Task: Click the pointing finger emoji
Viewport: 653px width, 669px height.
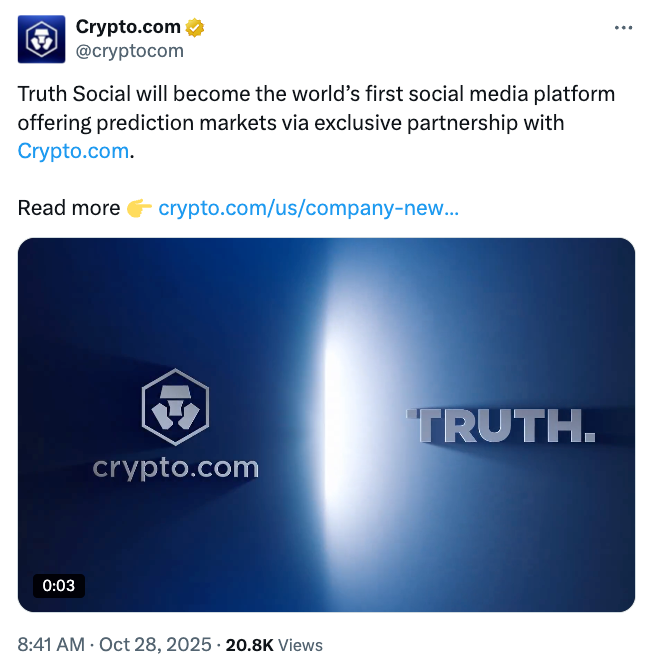Action: 139,208
